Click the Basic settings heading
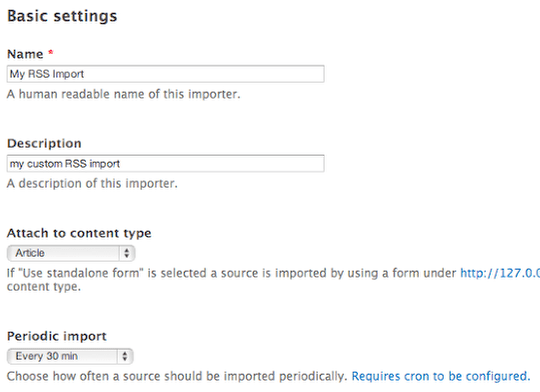The image size is (540, 392). (x=62, y=16)
